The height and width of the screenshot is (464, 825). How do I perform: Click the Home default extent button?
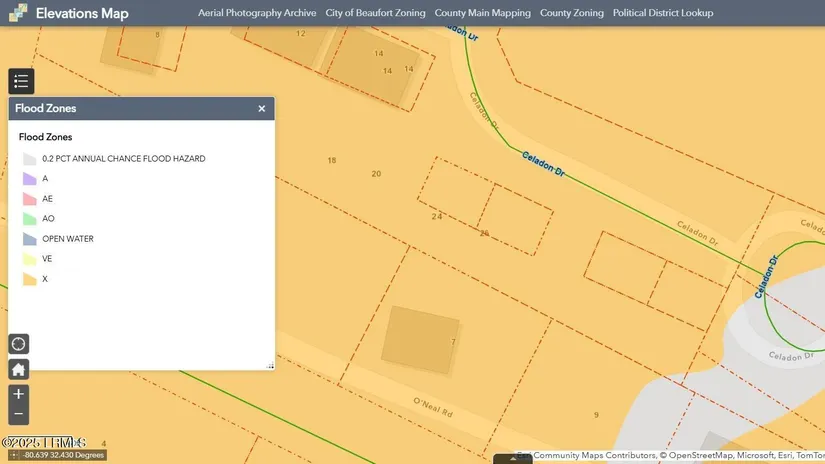click(18, 369)
